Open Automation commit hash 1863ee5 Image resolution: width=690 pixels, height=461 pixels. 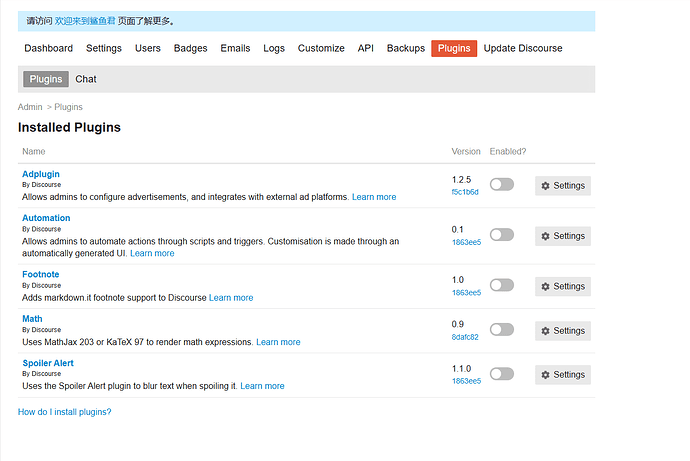(466, 242)
